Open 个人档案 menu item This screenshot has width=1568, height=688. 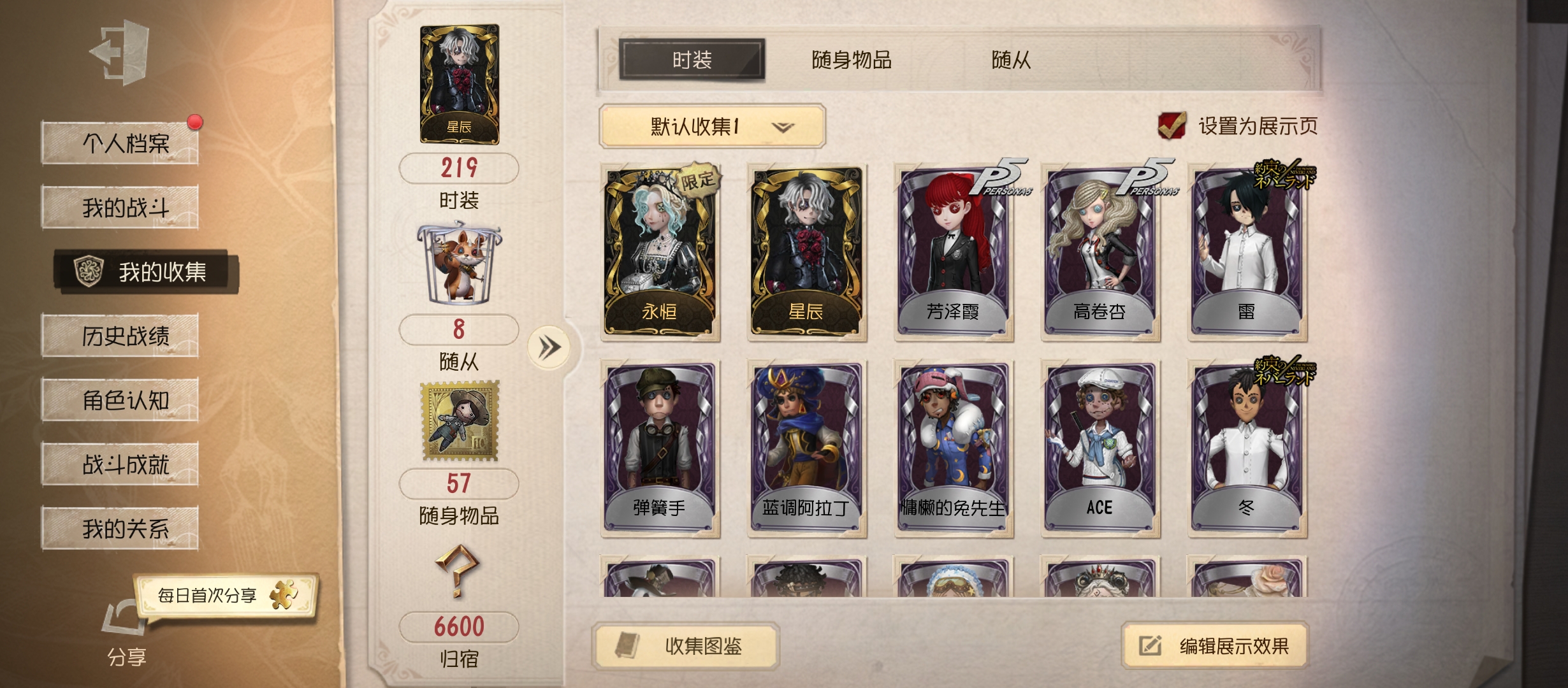pyautogui.click(x=120, y=143)
